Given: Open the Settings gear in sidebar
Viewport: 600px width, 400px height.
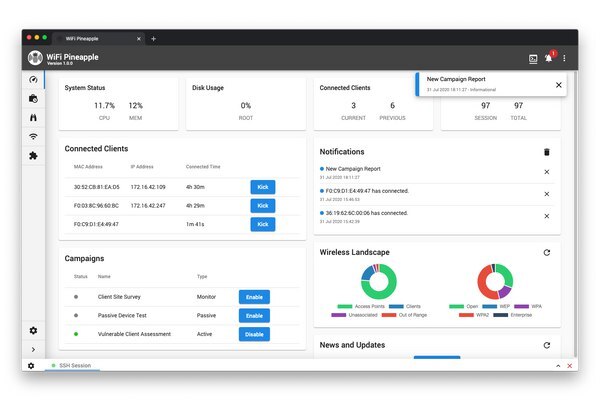Looking at the screenshot, I should 33,330.
